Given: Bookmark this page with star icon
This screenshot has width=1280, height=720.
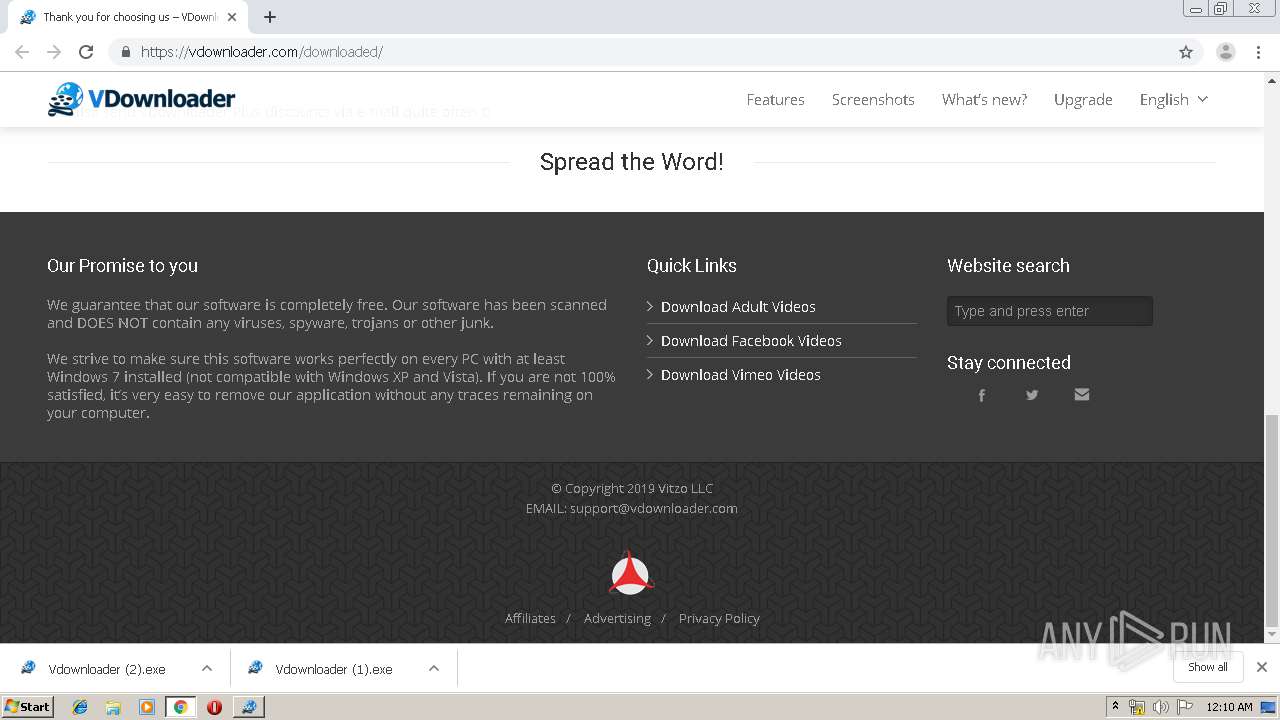Looking at the screenshot, I should 1186,52.
